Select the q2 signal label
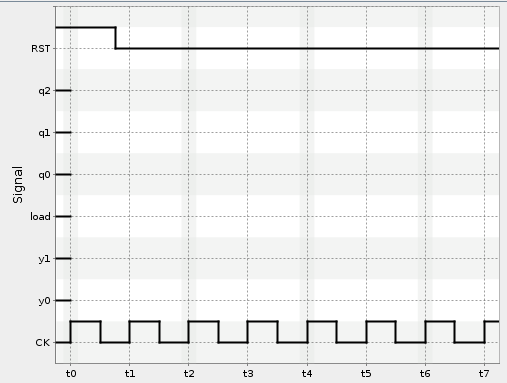507x383 pixels. pos(44,91)
